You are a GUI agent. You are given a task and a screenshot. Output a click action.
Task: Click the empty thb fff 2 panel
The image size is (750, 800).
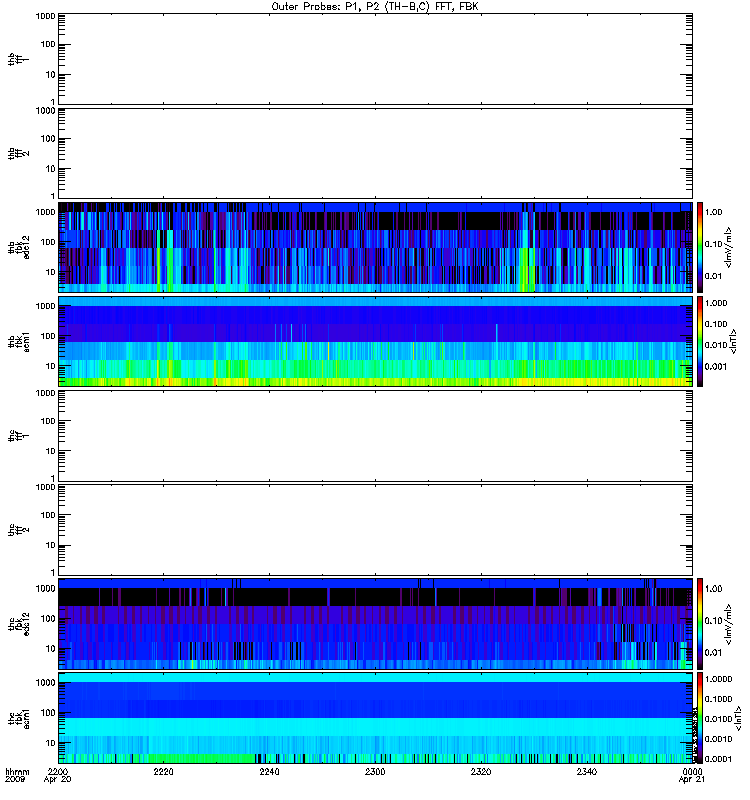coord(375,153)
